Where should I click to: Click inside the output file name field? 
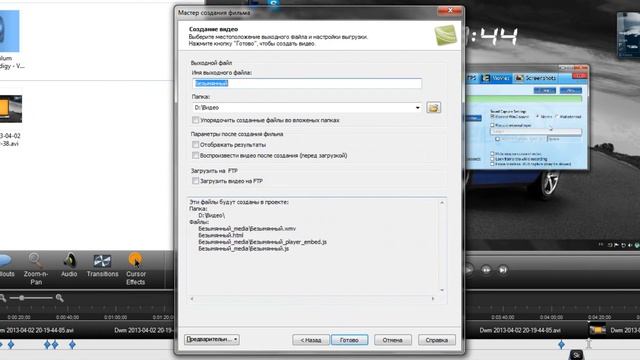pos(307,83)
